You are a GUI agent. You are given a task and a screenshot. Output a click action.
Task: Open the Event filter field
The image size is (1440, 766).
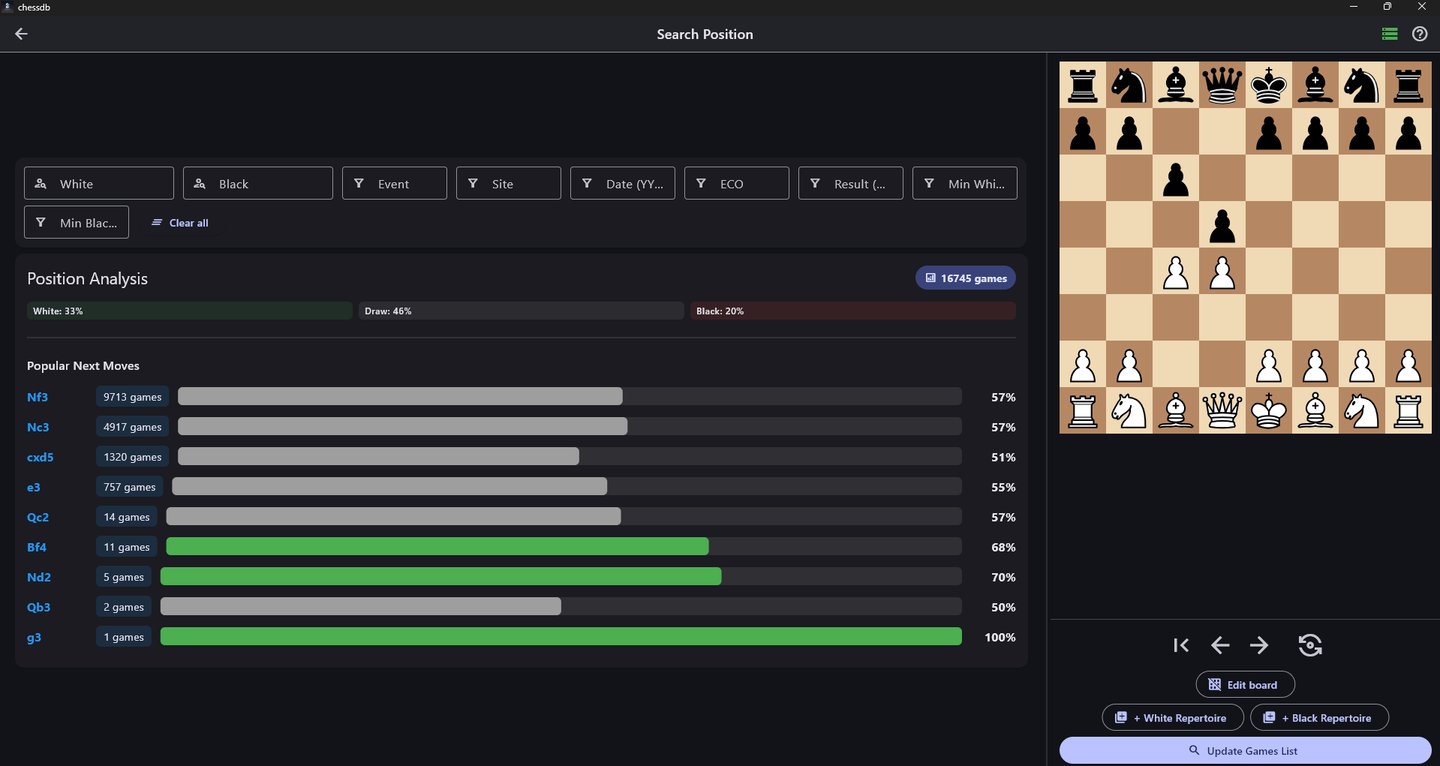click(394, 184)
